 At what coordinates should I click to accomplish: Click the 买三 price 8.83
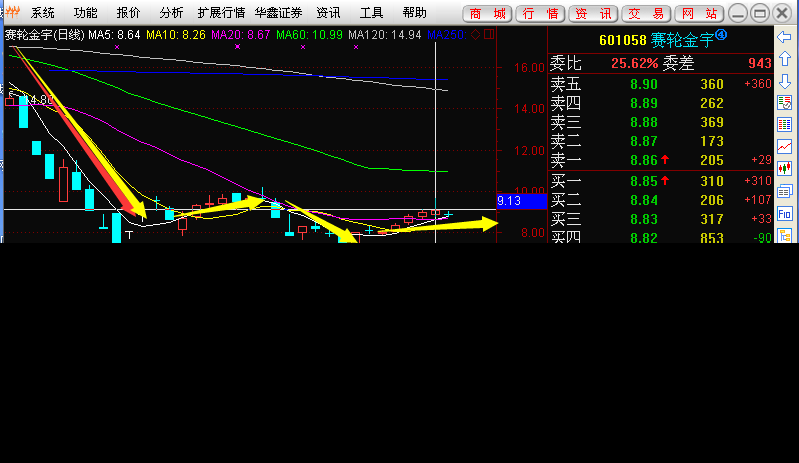[644, 220]
